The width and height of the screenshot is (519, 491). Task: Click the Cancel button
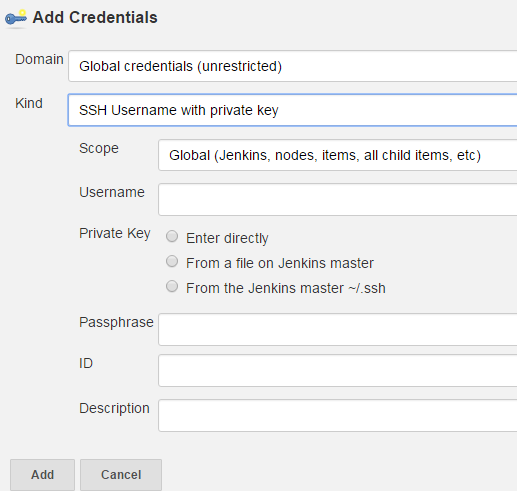pyautogui.click(x=121, y=475)
